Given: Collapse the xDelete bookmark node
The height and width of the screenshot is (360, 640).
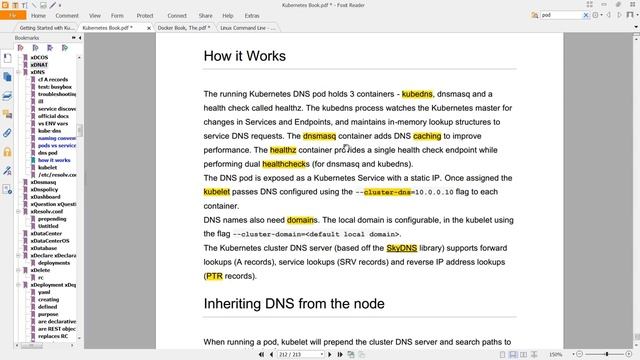Looking at the screenshot, I should point(18,270).
